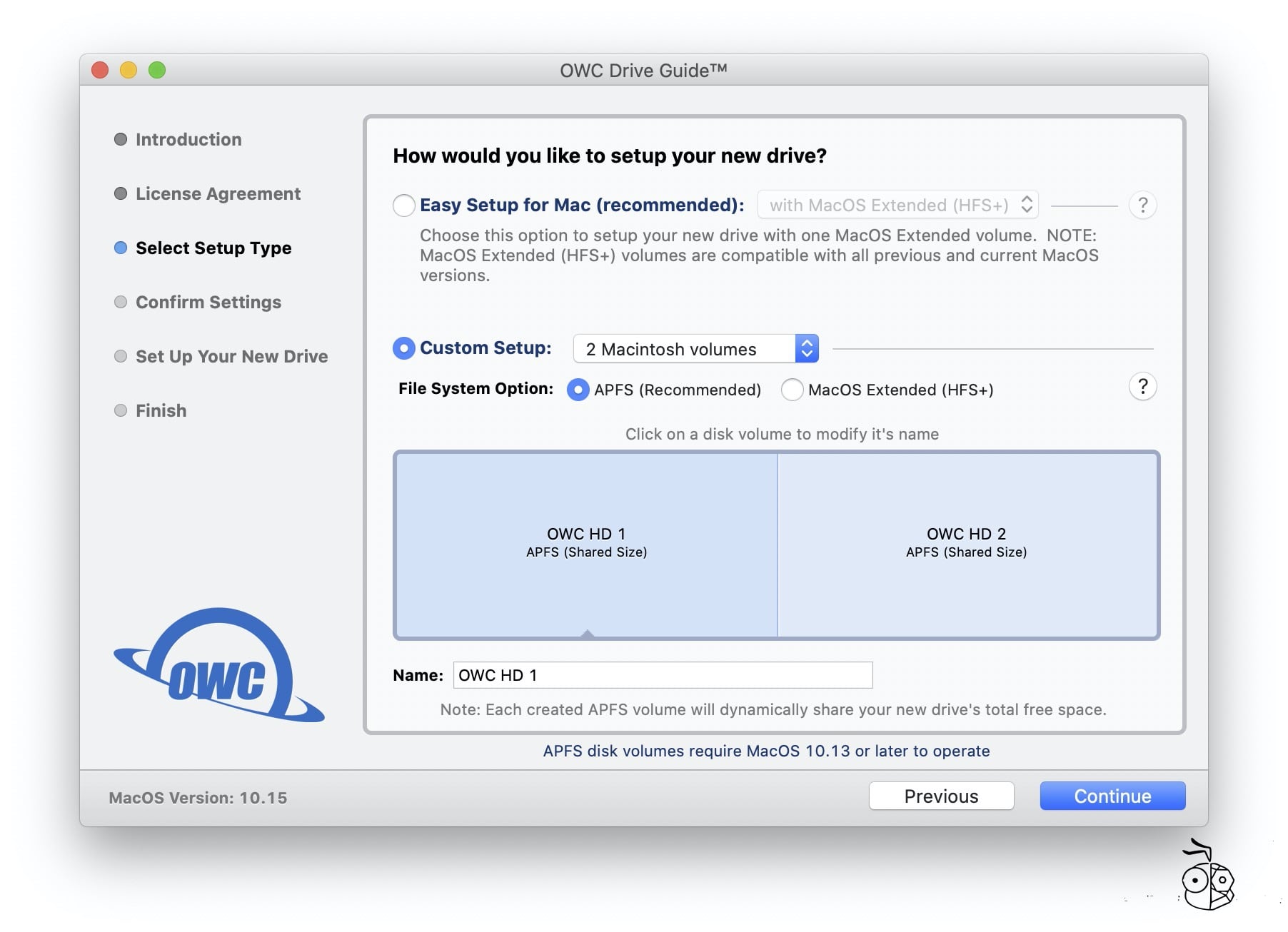Click the step dot next to Introduction

[120, 139]
